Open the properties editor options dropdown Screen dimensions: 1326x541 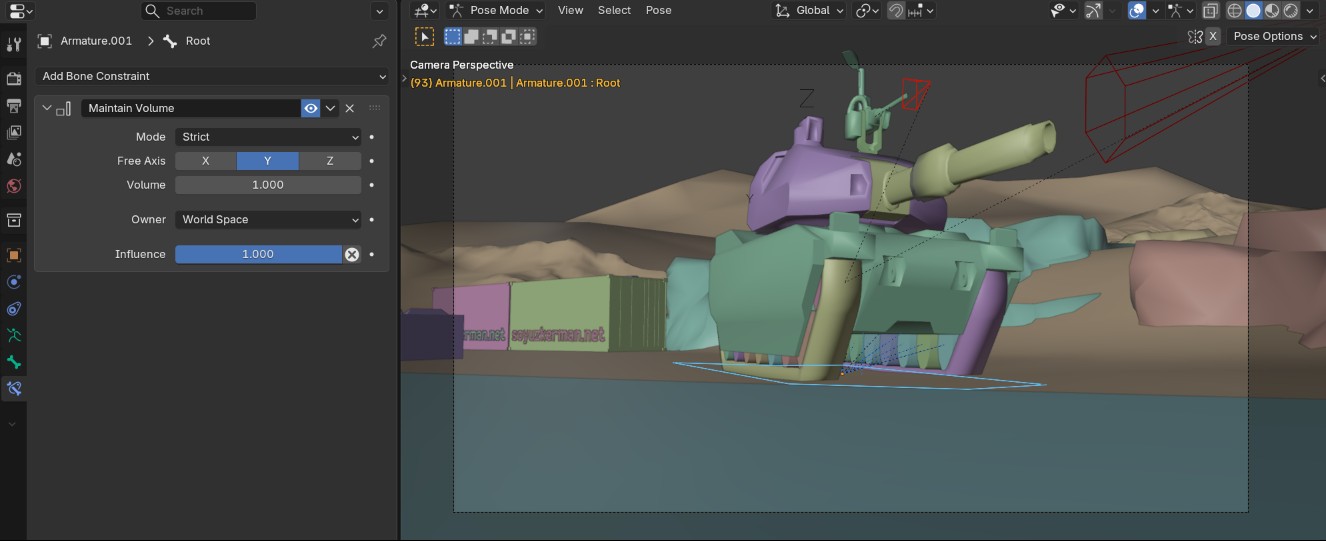point(379,11)
